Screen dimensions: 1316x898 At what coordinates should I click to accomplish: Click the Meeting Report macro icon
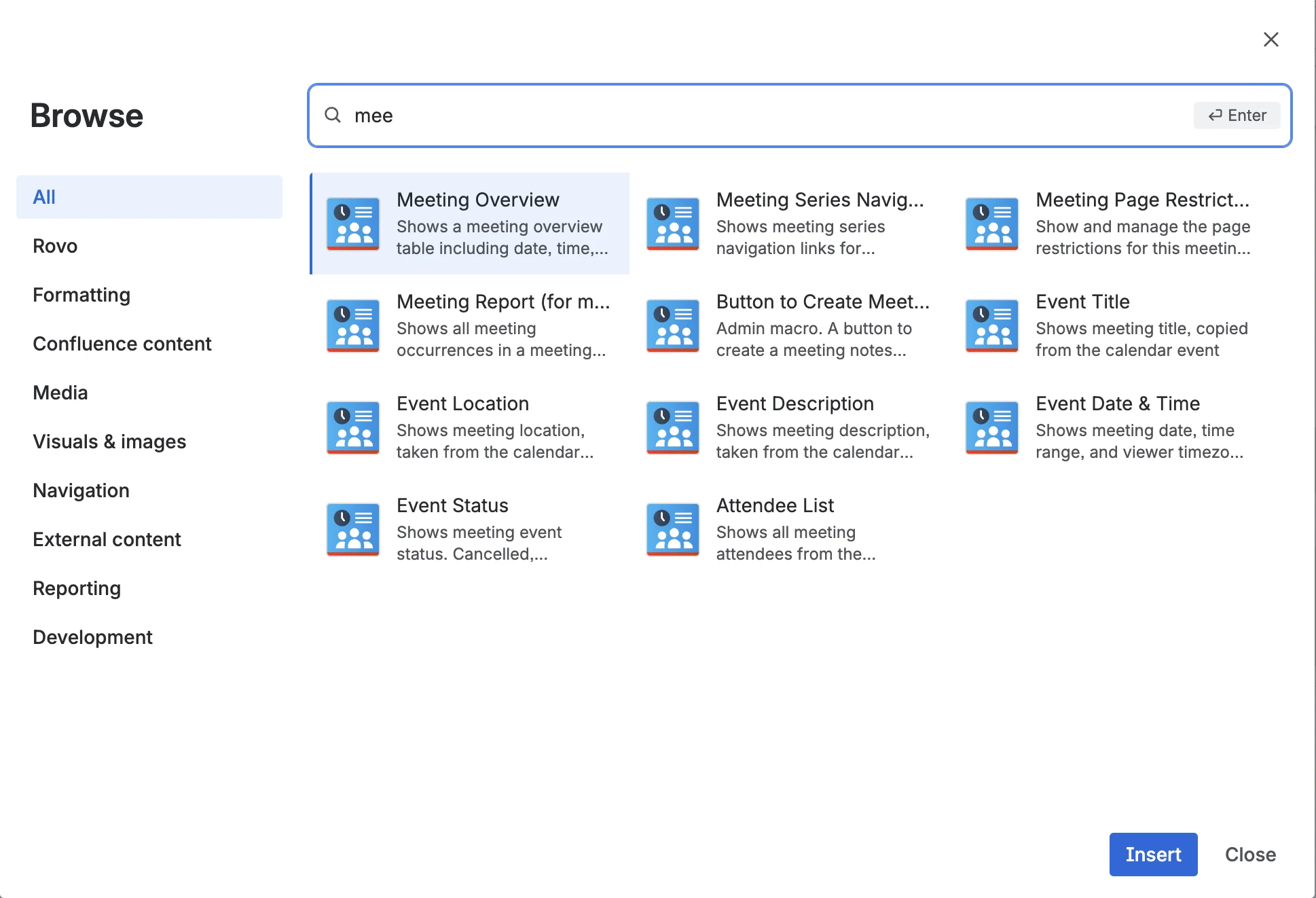point(353,325)
